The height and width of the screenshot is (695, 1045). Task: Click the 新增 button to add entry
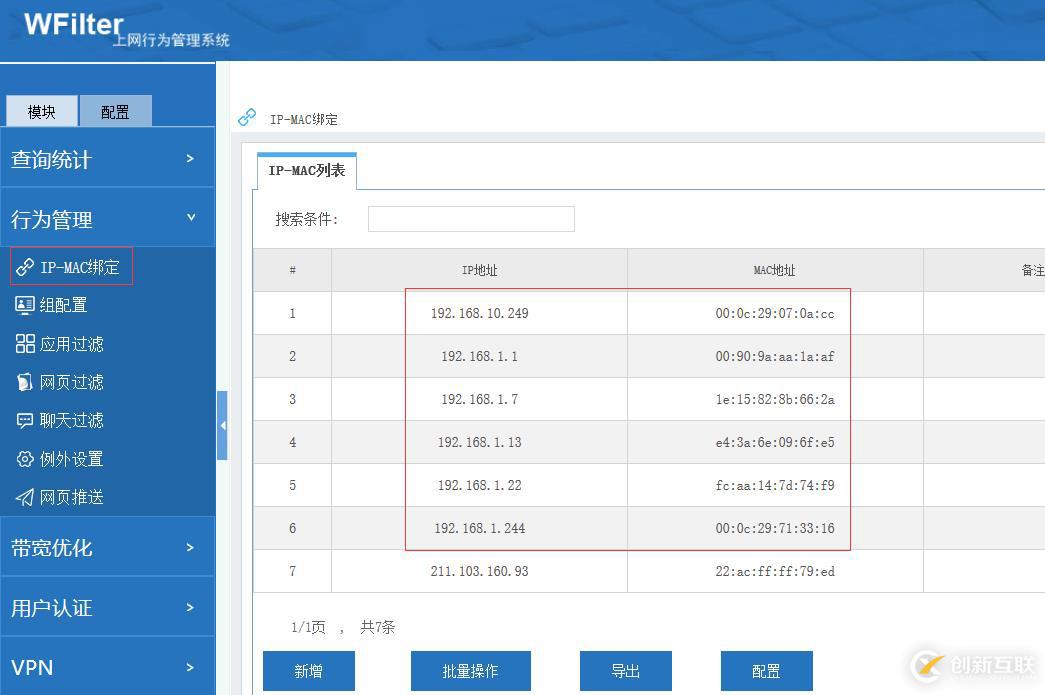pyautogui.click(x=308, y=671)
